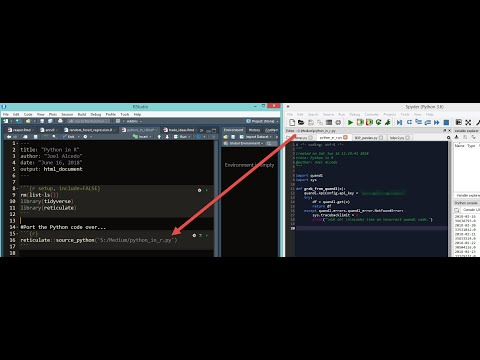
Task: Click the Save icon in RStudio main toolbar
Action: pyautogui.click(x=42, y=121)
